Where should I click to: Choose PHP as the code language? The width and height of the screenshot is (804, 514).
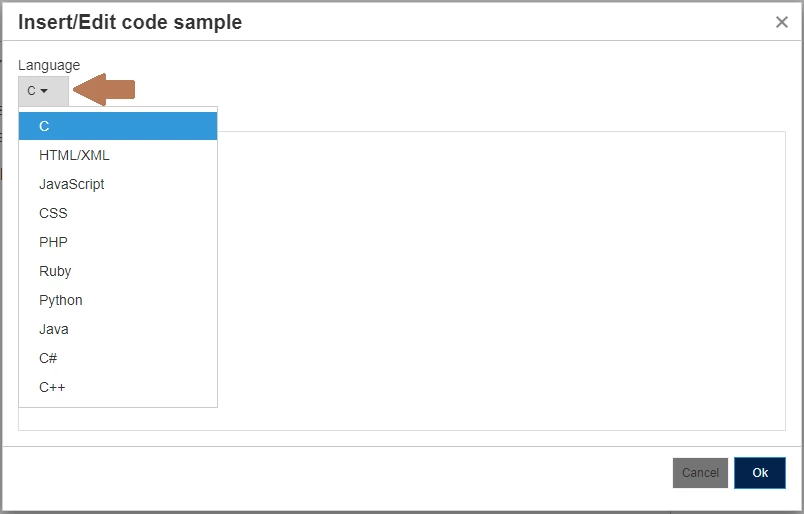[x=118, y=242]
